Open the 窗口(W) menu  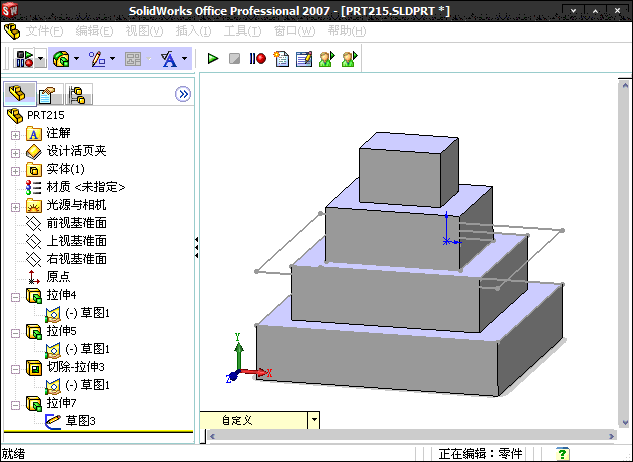(294, 31)
